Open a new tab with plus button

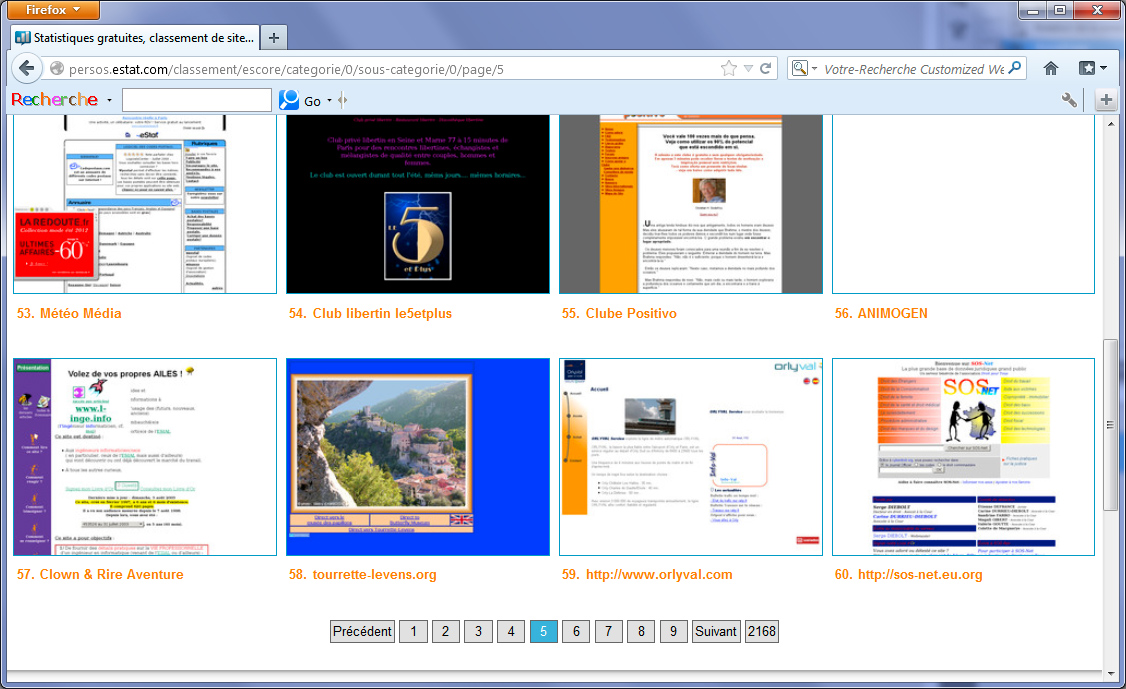[x=274, y=37]
